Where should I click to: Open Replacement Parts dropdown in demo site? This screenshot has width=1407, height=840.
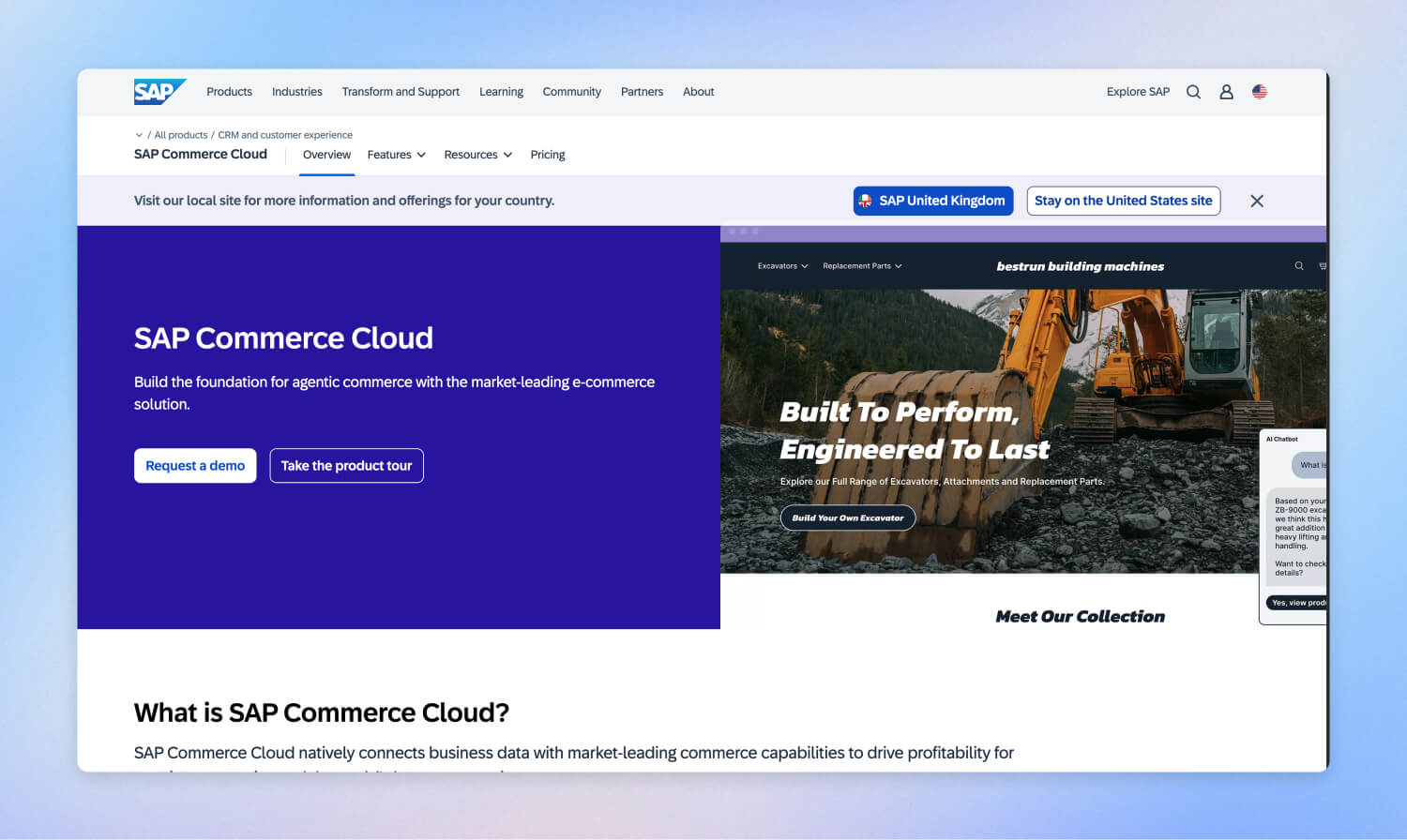click(x=862, y=266)
